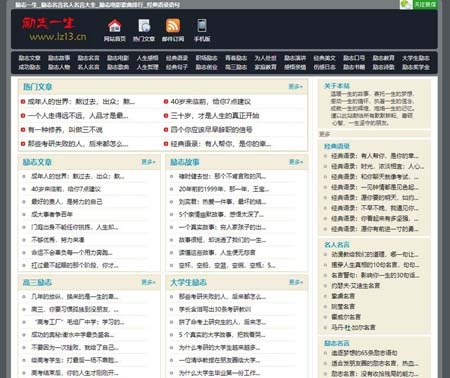This screenshot has width=450, height=378.
Task: Open 大学生励志 item '5个真实的大学故事，把我看哭...'
Action: click(x=222, y=335)
